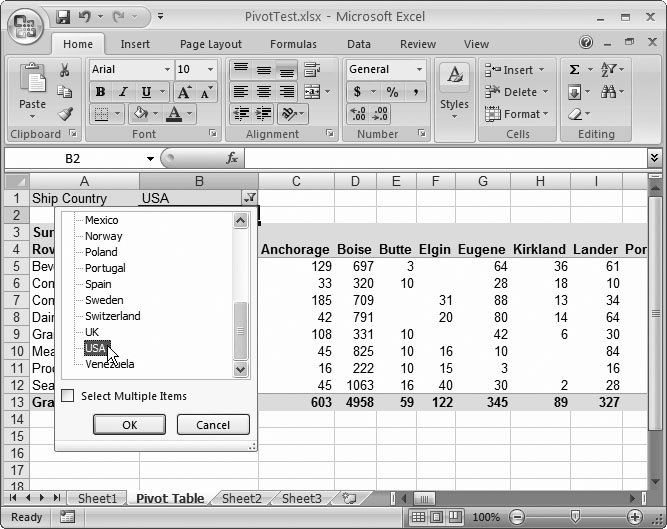The width and height of the screenshot is (667, 529).
Task: Select Switzerland in the country filter list
Action: (112, 316)
